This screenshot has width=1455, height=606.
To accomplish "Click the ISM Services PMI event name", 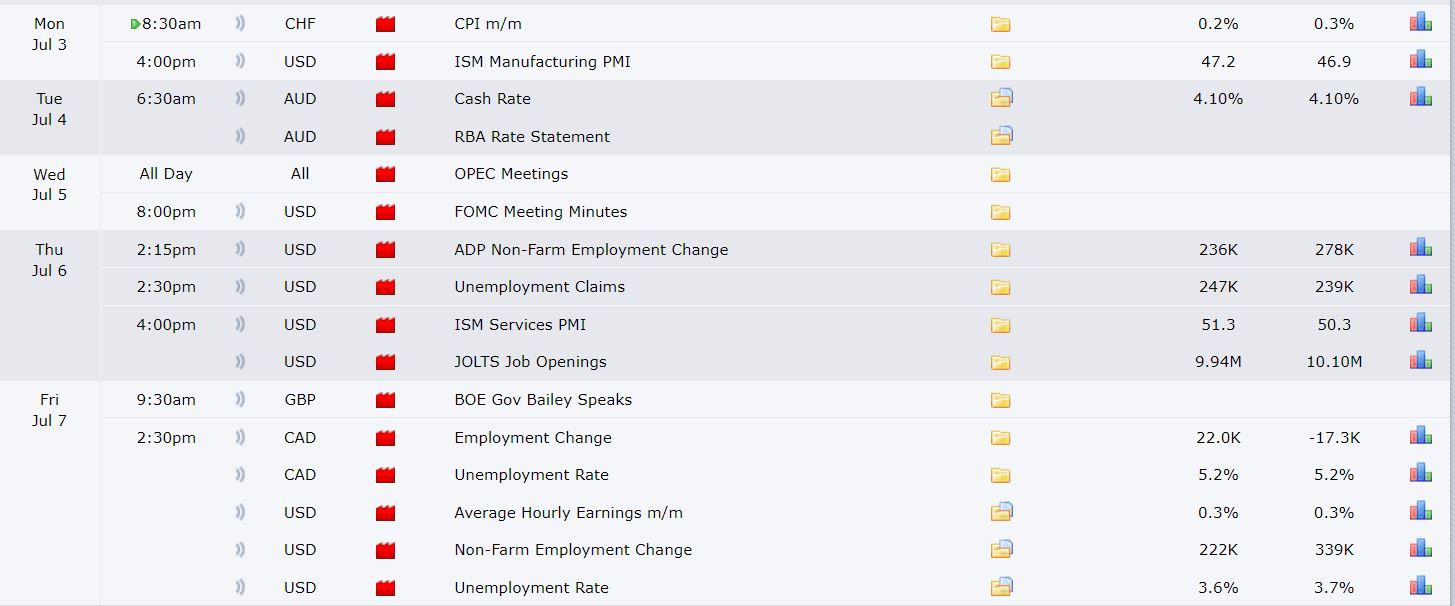I will (x=520, y=325).
